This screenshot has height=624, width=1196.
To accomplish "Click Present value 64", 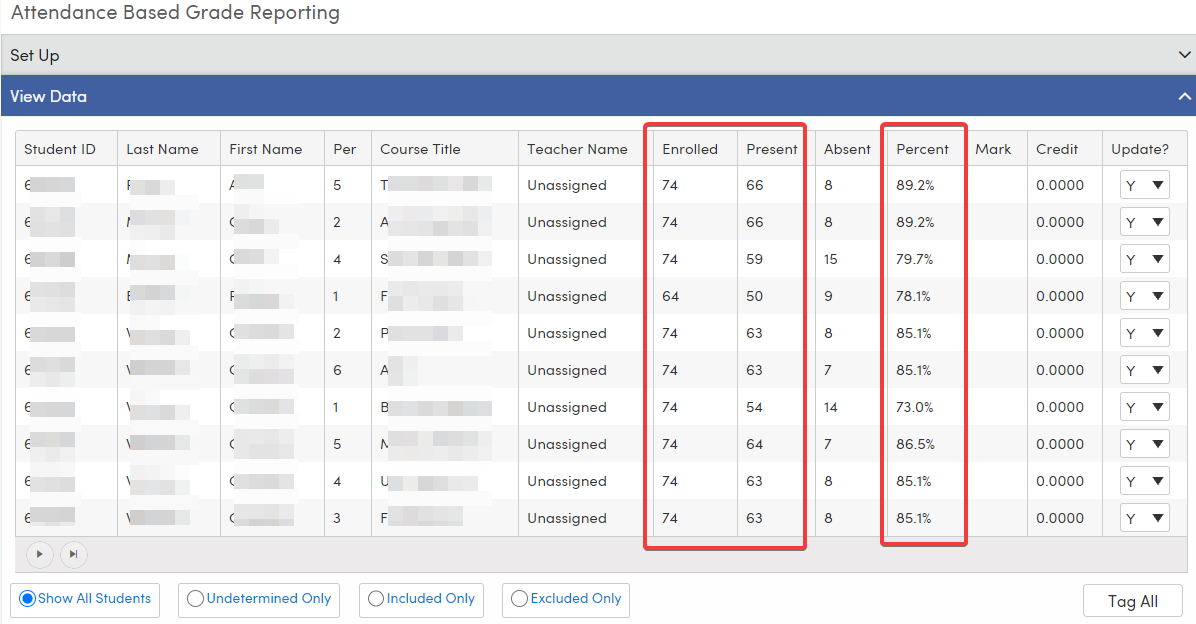I will pos(754,444).
